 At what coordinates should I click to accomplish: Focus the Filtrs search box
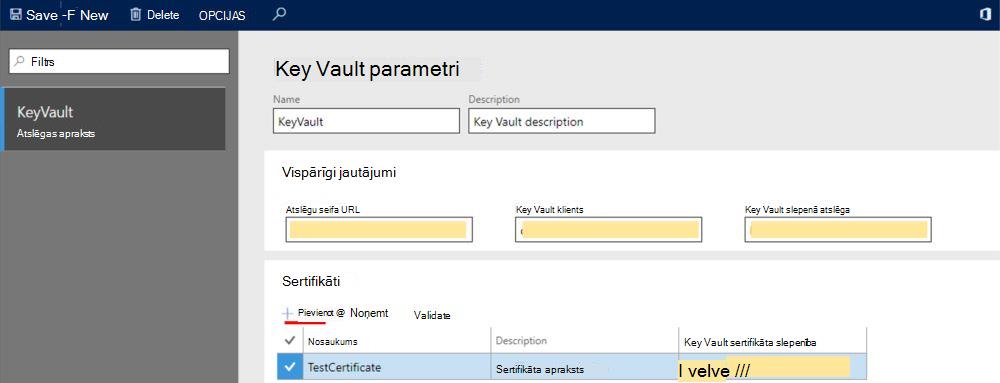[119, 61]
